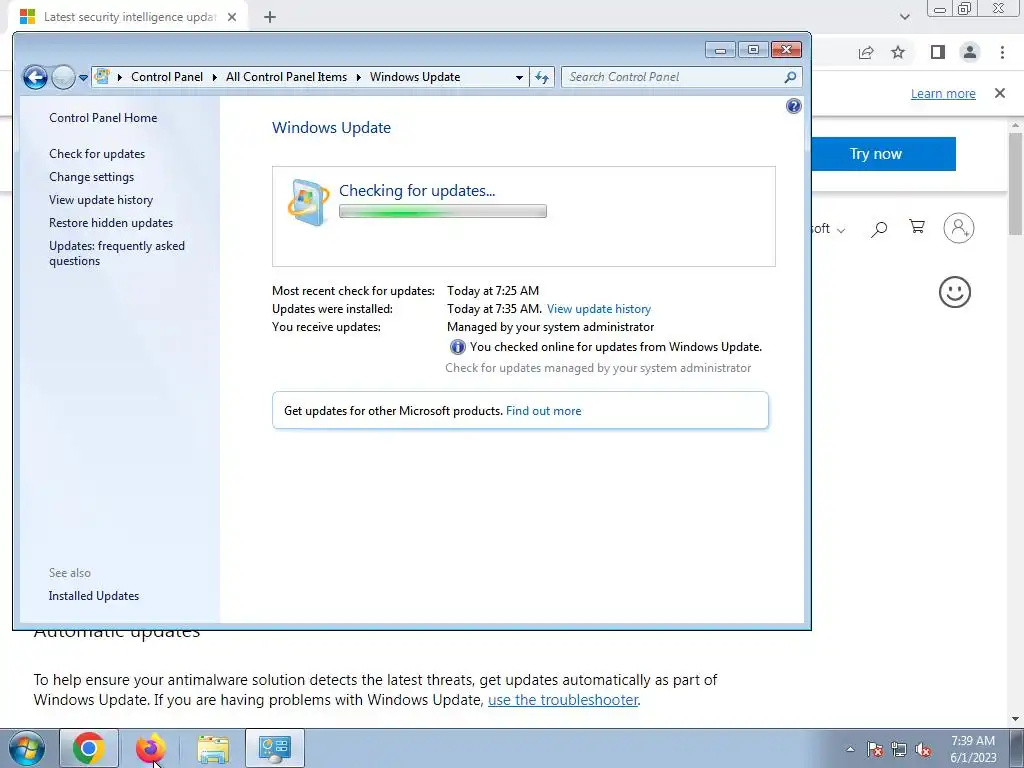Open the Chrome profile avatar
The width and height of the screenshot is (1024, 768).
point(970,52)
